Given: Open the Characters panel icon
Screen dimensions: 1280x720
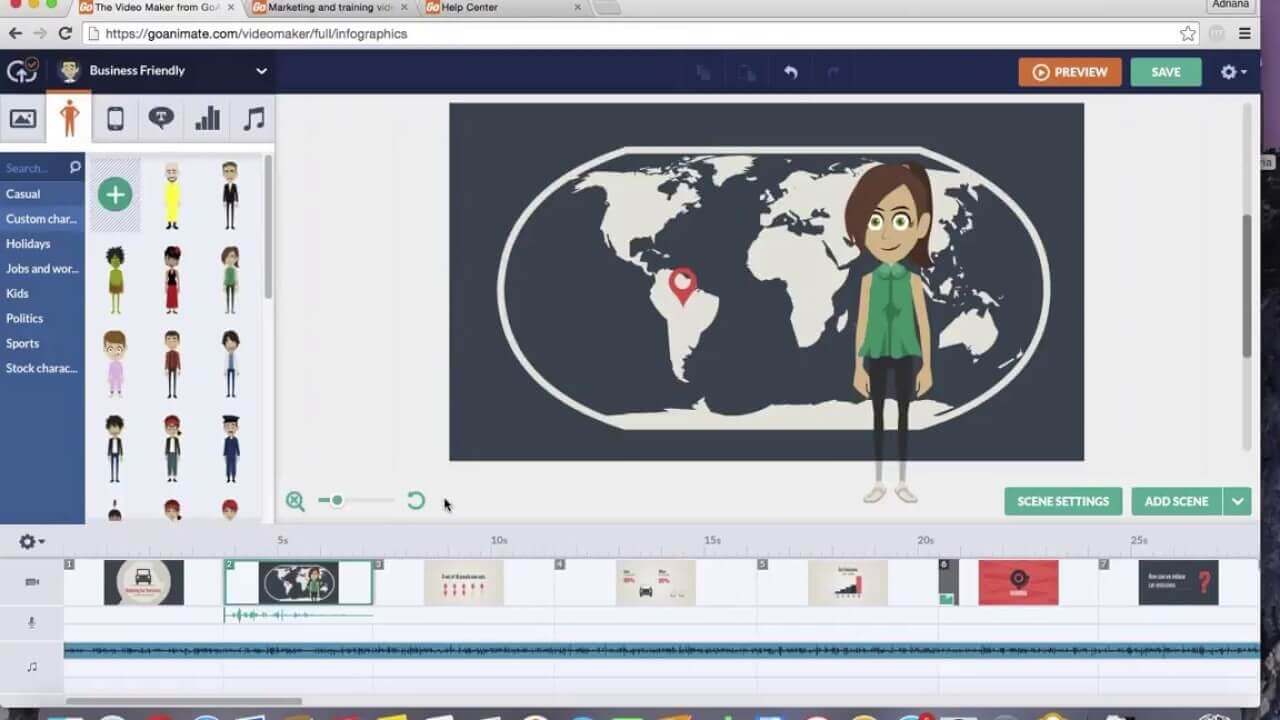Looking at the screenshot, I should (x=69, y=118).
